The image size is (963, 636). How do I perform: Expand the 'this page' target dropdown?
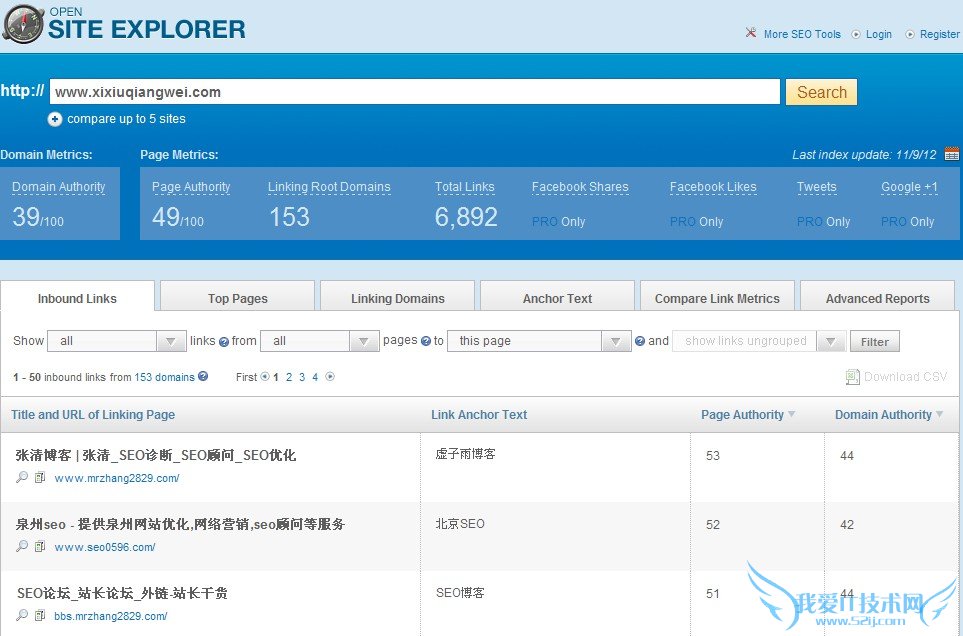(539, 341)
